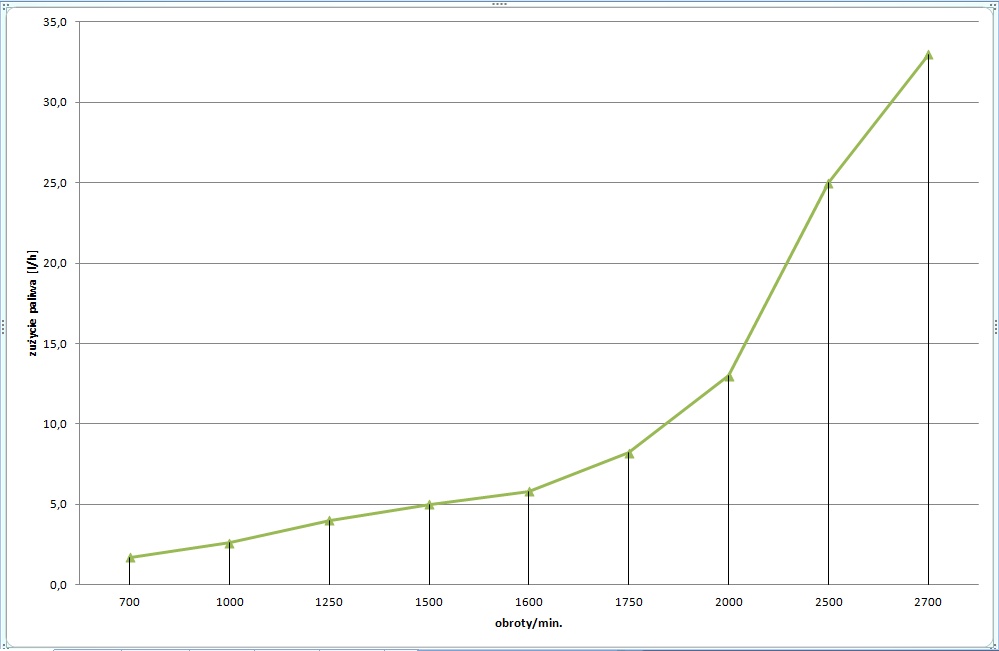Select the data marker at 700 obroty/min
The image size is (999, 651).
130,557
